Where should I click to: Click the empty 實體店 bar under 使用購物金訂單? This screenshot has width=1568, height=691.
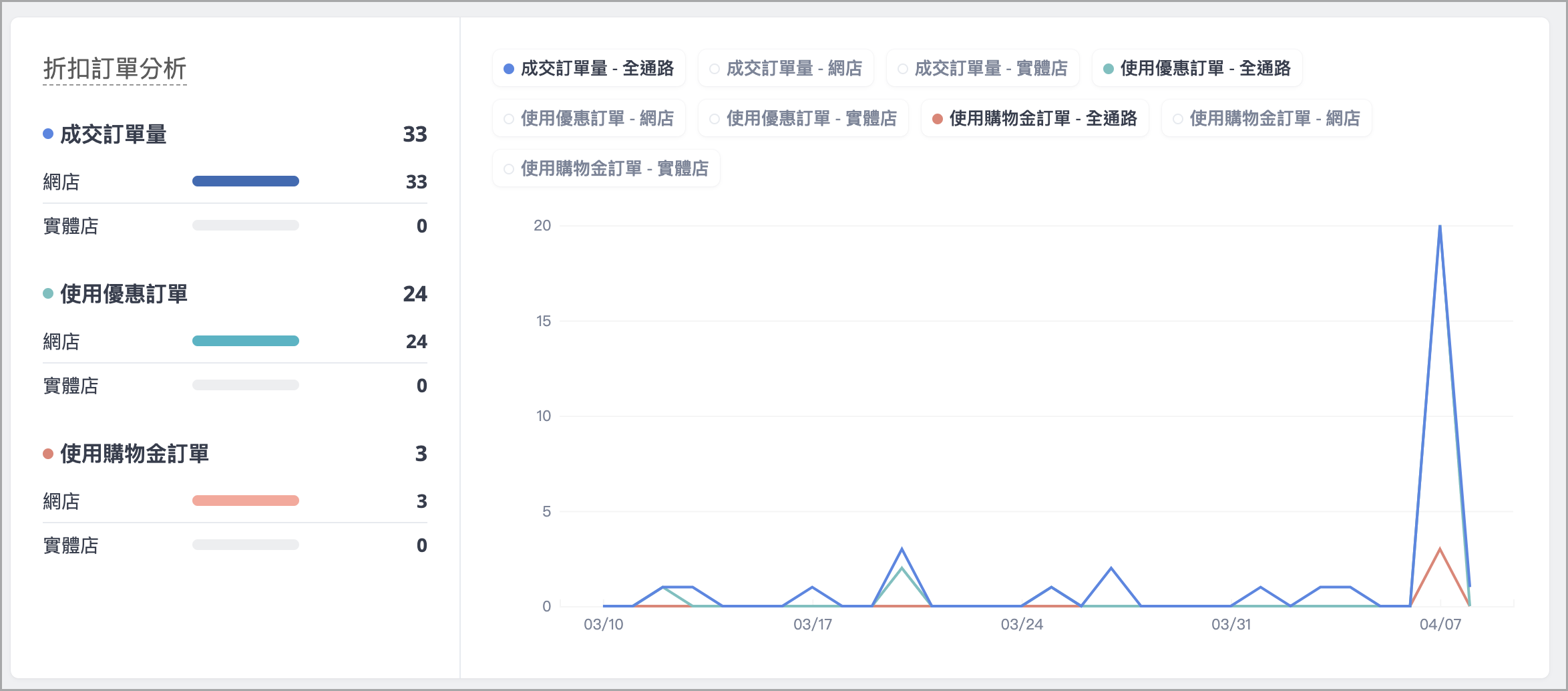pos(246,545)
